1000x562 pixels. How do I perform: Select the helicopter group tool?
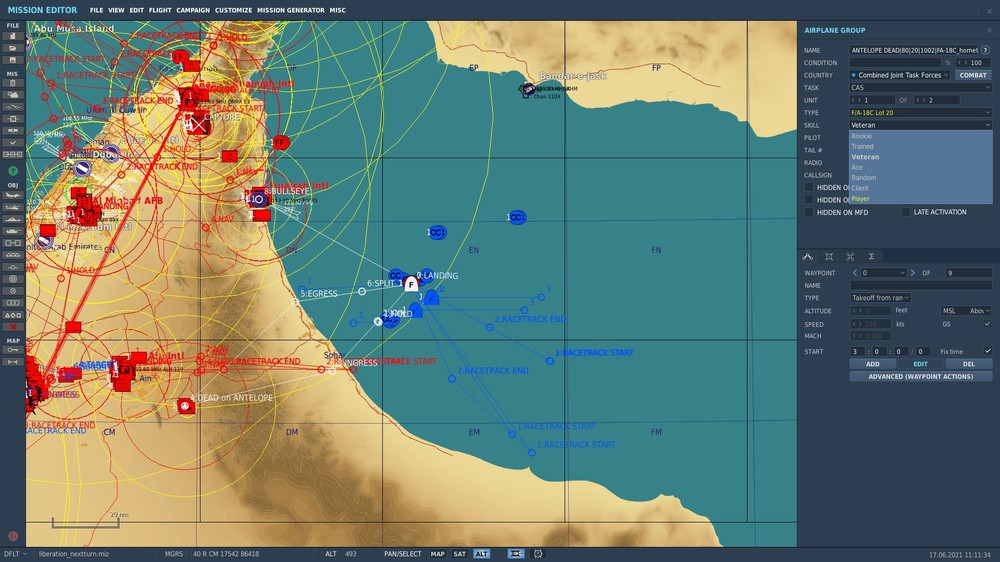(x=13, y=207)
